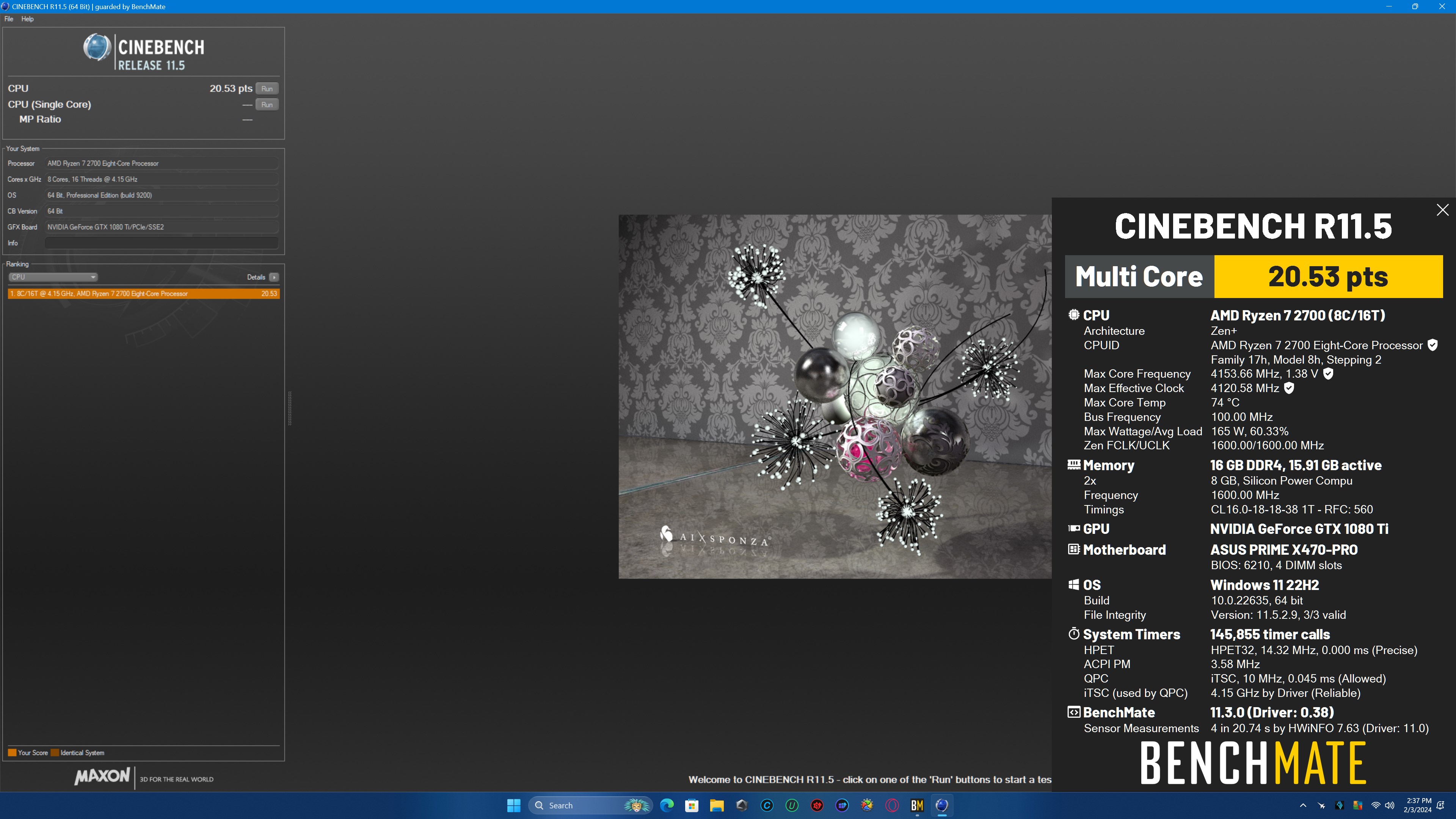Click the Max Core Temp 74 °C value

(1225, 402)
